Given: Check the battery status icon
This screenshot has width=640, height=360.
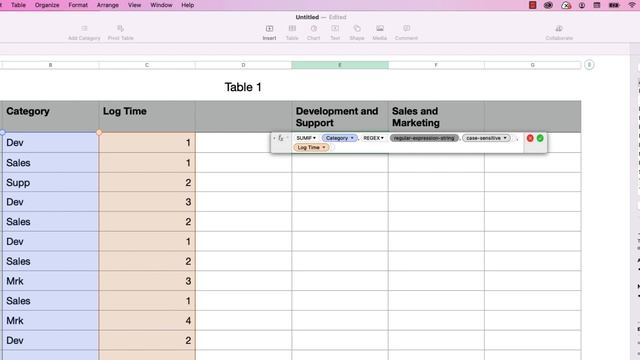Looking at the screenshot, I should tap(614, 5).
